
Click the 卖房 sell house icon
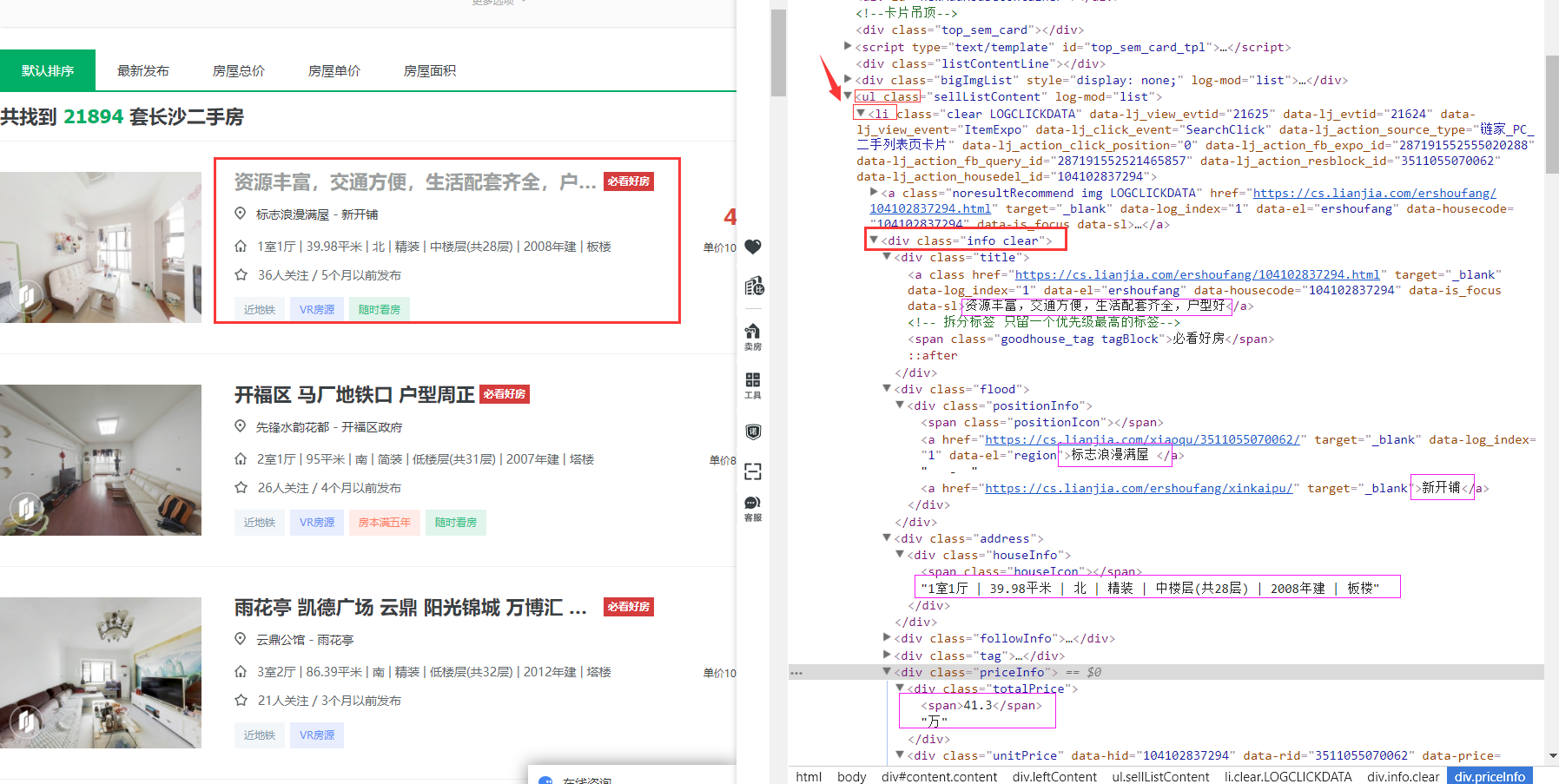[753, 336]
